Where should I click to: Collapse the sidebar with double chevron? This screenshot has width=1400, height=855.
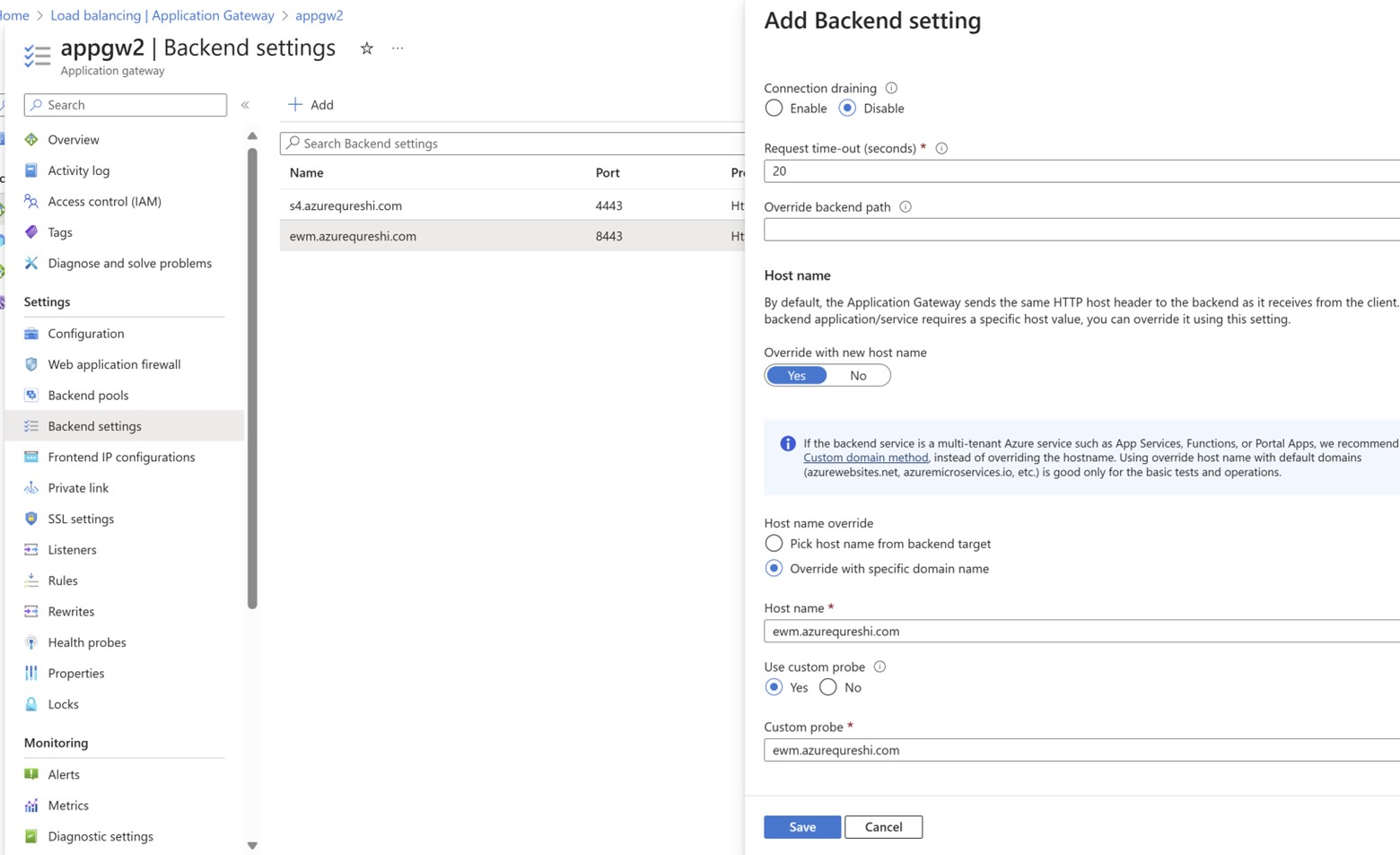(245, 105)
